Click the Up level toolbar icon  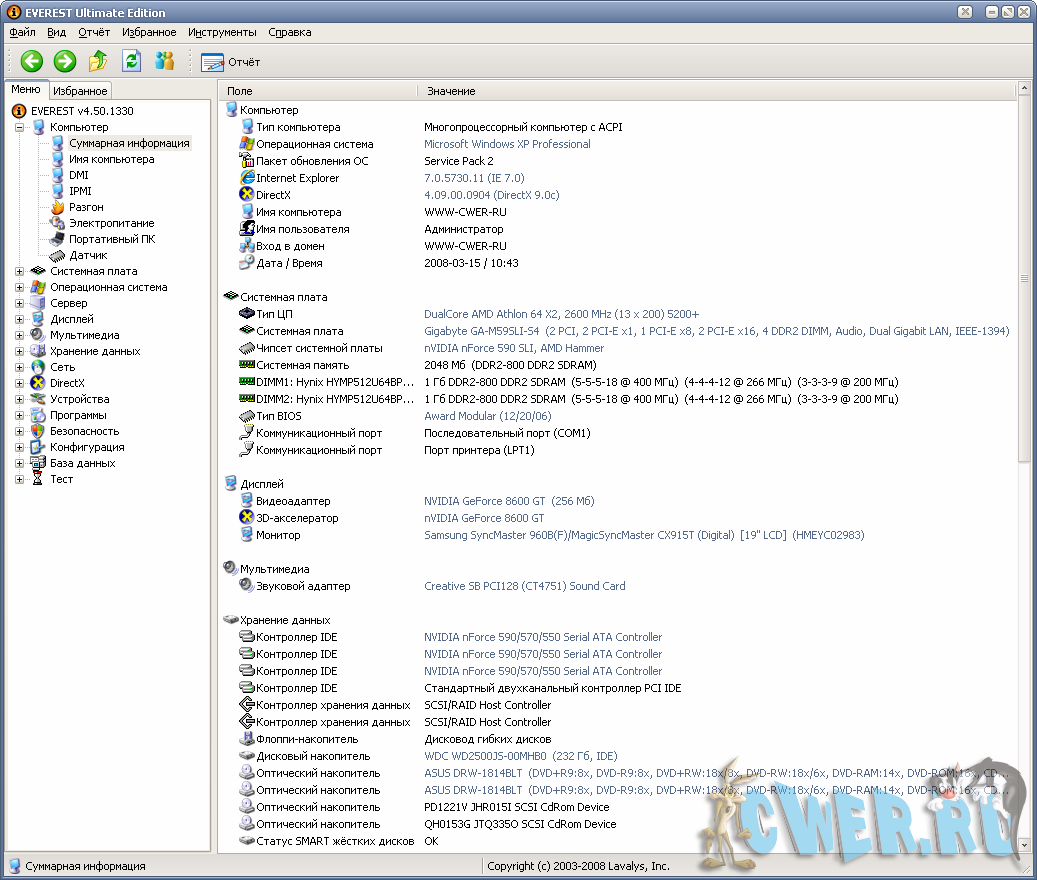[x=98, y=62]
